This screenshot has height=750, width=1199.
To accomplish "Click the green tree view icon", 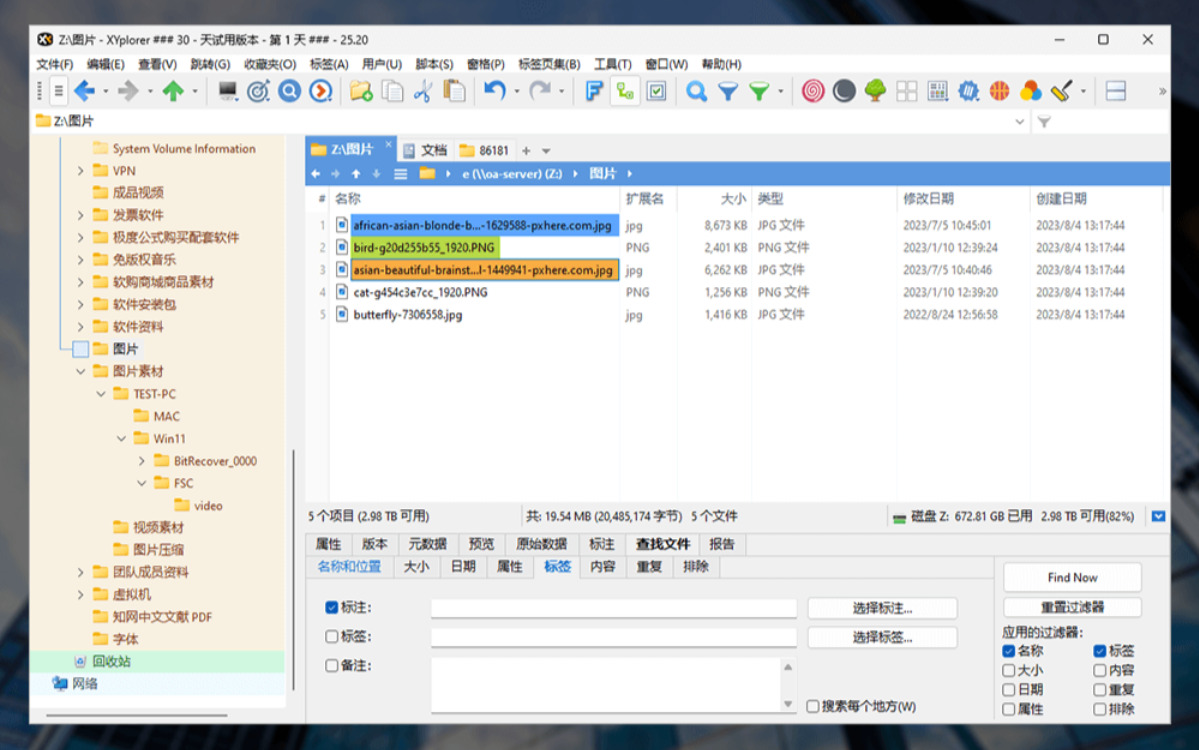I will pyautogui.click(x=875, y=91).
